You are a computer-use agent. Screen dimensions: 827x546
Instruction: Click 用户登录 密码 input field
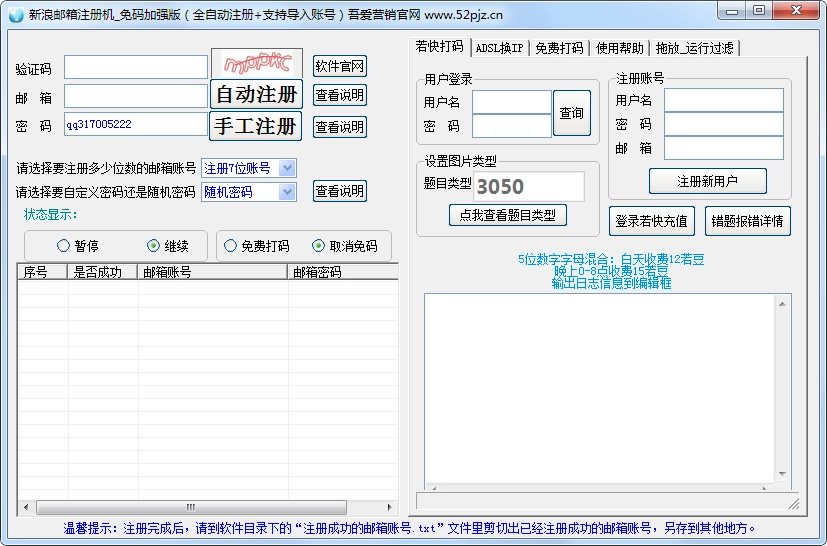coord(512,126)
